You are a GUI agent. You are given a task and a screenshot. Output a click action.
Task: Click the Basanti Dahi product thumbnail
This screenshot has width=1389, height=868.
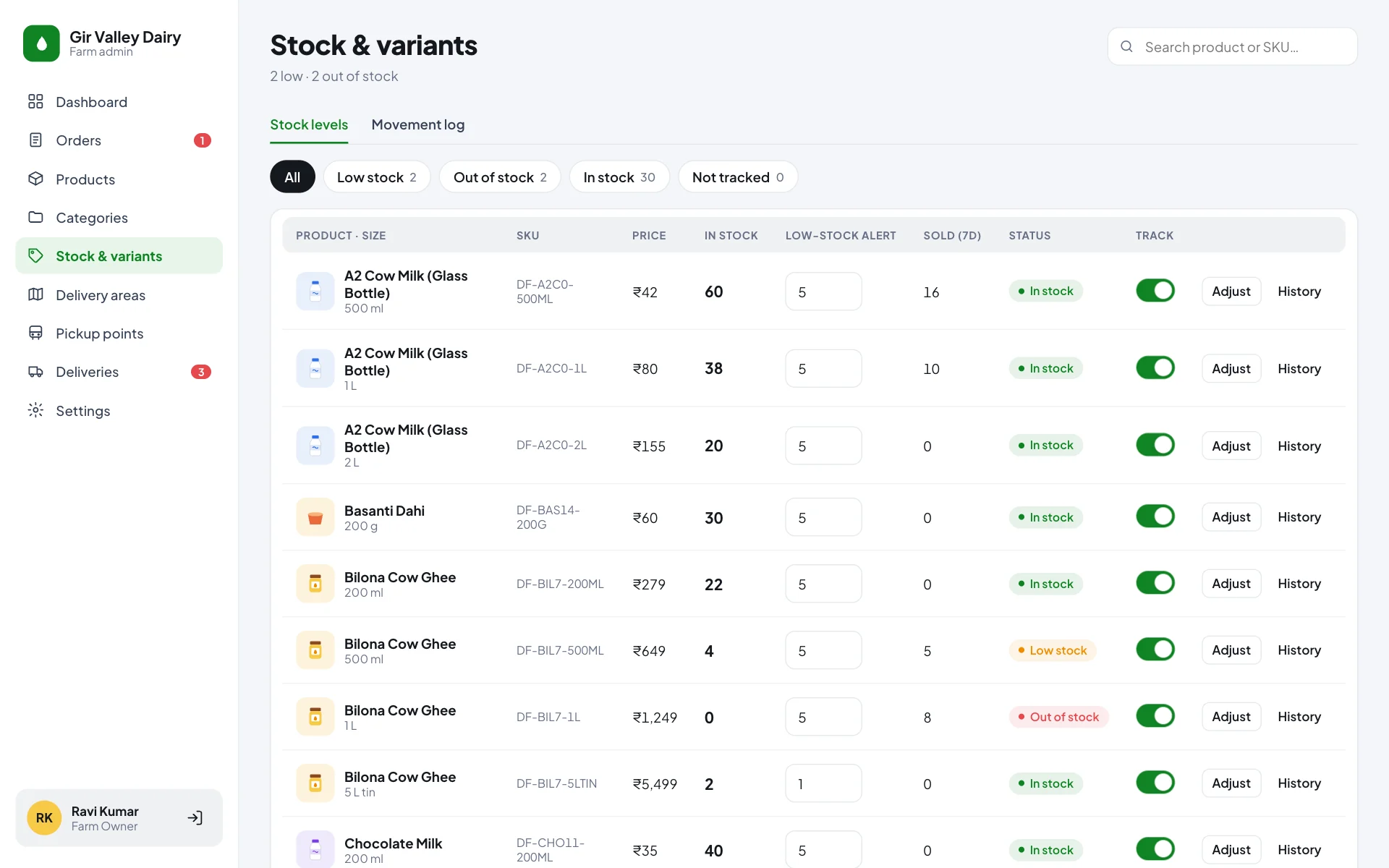(x=315, y=517)
